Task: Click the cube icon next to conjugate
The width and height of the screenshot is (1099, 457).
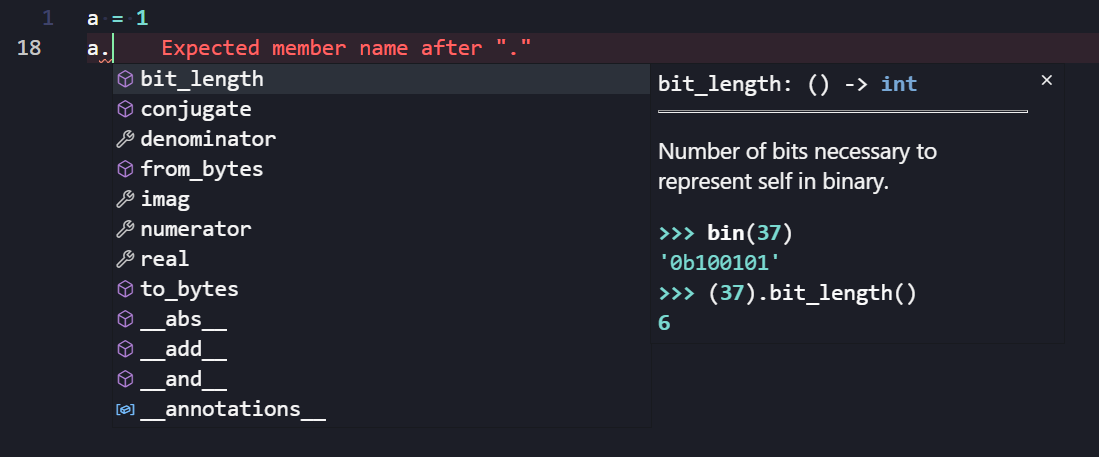Action: click(x=125, y=109)
